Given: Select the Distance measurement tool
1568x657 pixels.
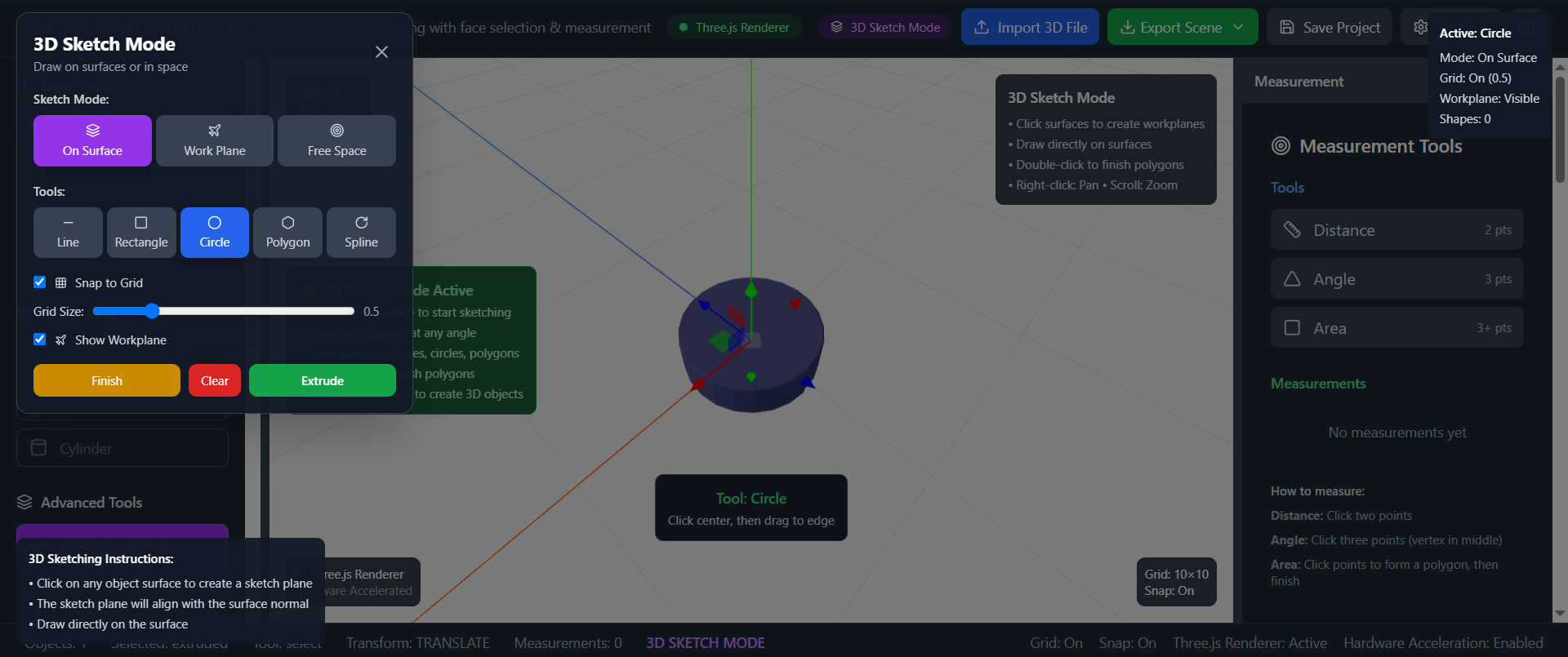Looking at the screenshot, I should tap(1396, 230).
